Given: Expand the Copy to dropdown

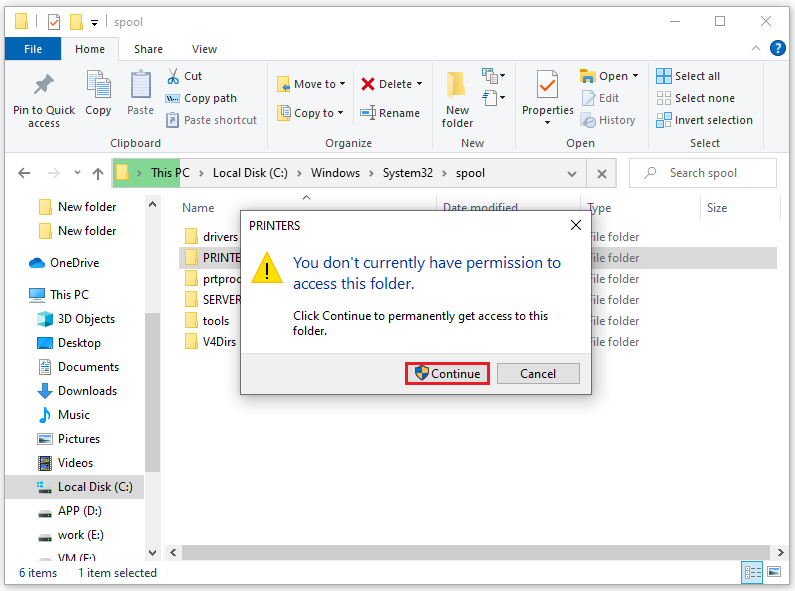Looking at the screenshot, I should [x=340, y=113].
